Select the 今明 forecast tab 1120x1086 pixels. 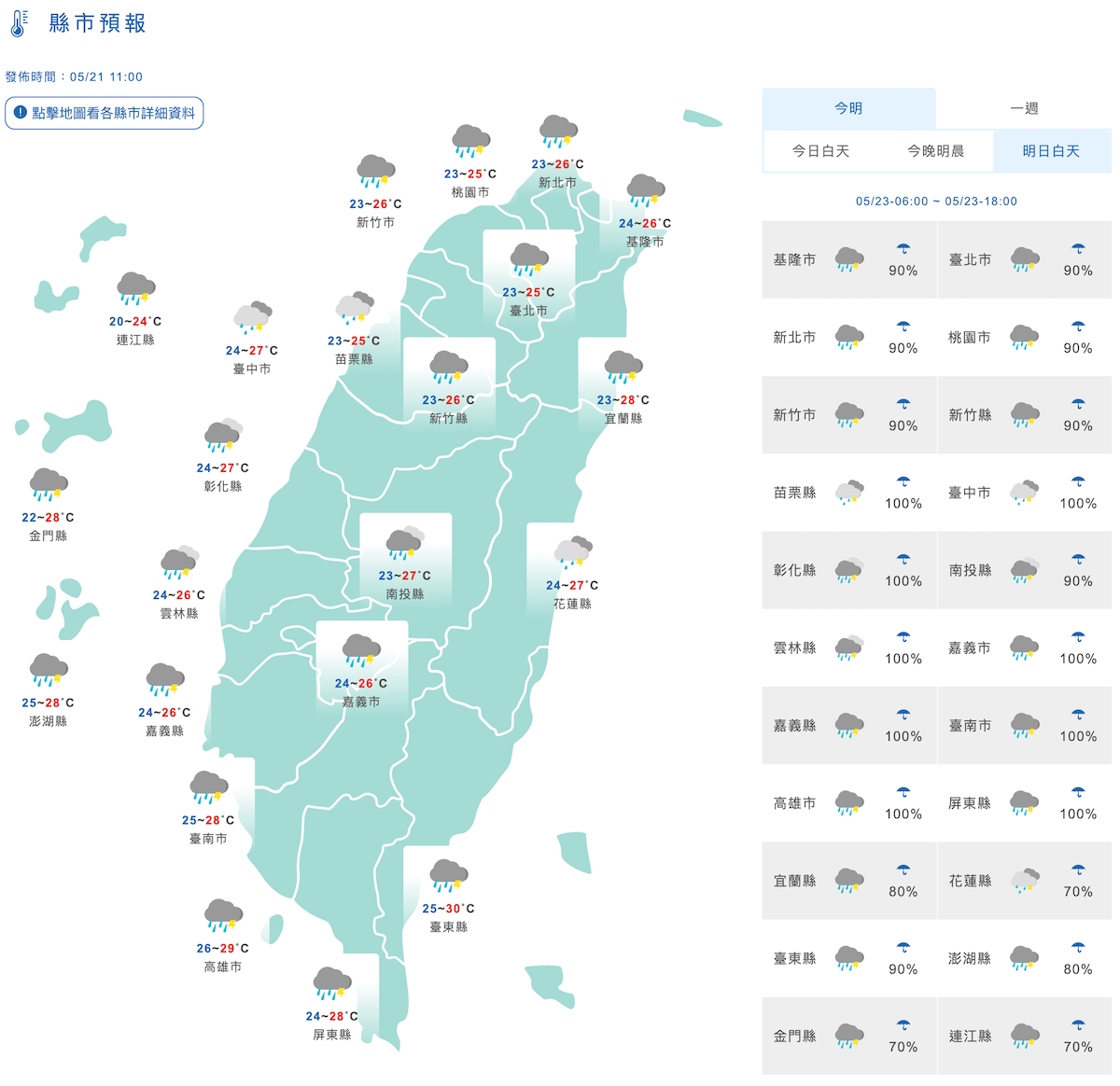click(x=848, y=108)
